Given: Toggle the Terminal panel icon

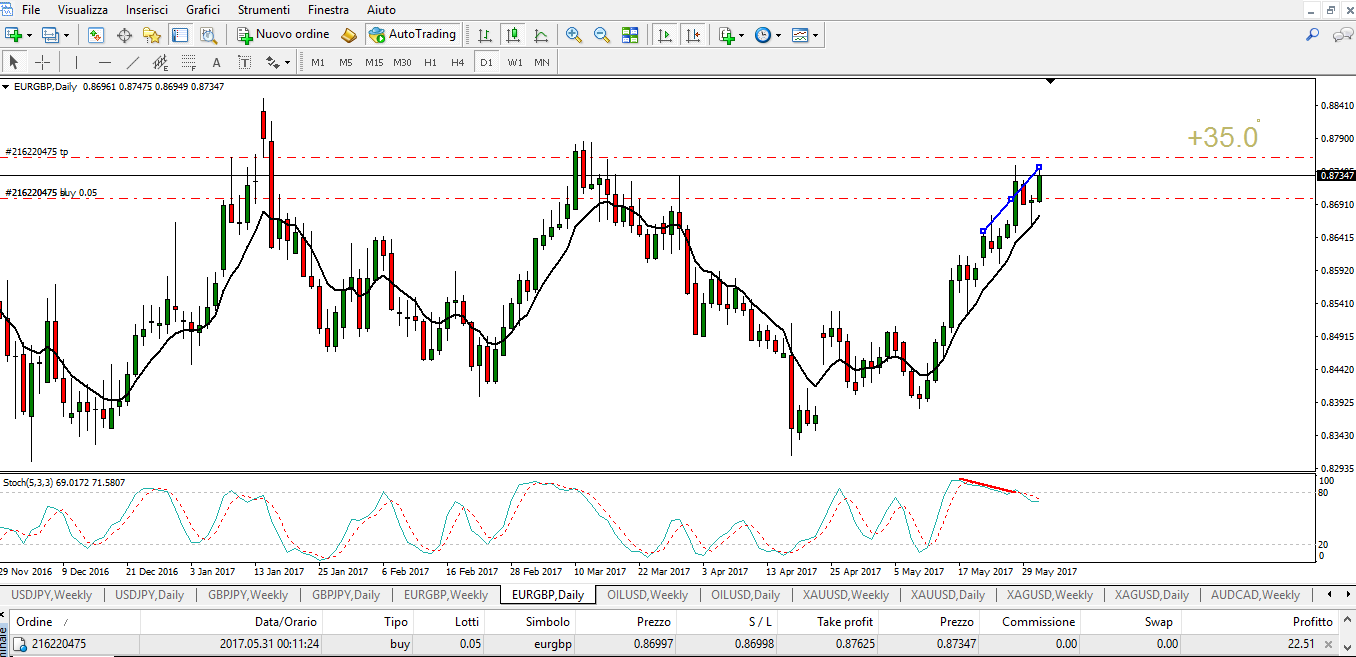Looking at the screenshot, I should 180,35.
